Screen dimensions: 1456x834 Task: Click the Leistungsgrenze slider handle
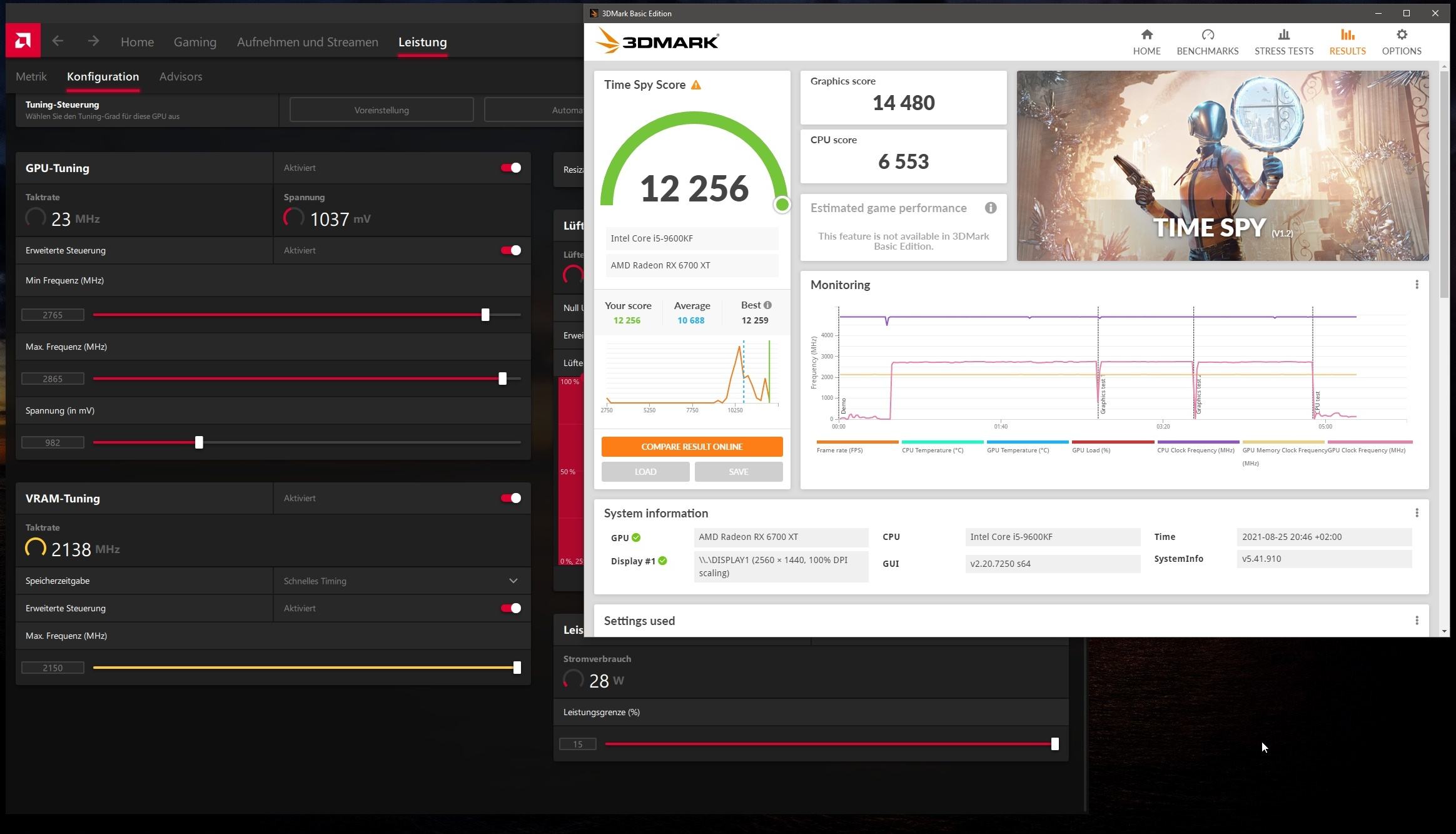tap(1055, 744)
